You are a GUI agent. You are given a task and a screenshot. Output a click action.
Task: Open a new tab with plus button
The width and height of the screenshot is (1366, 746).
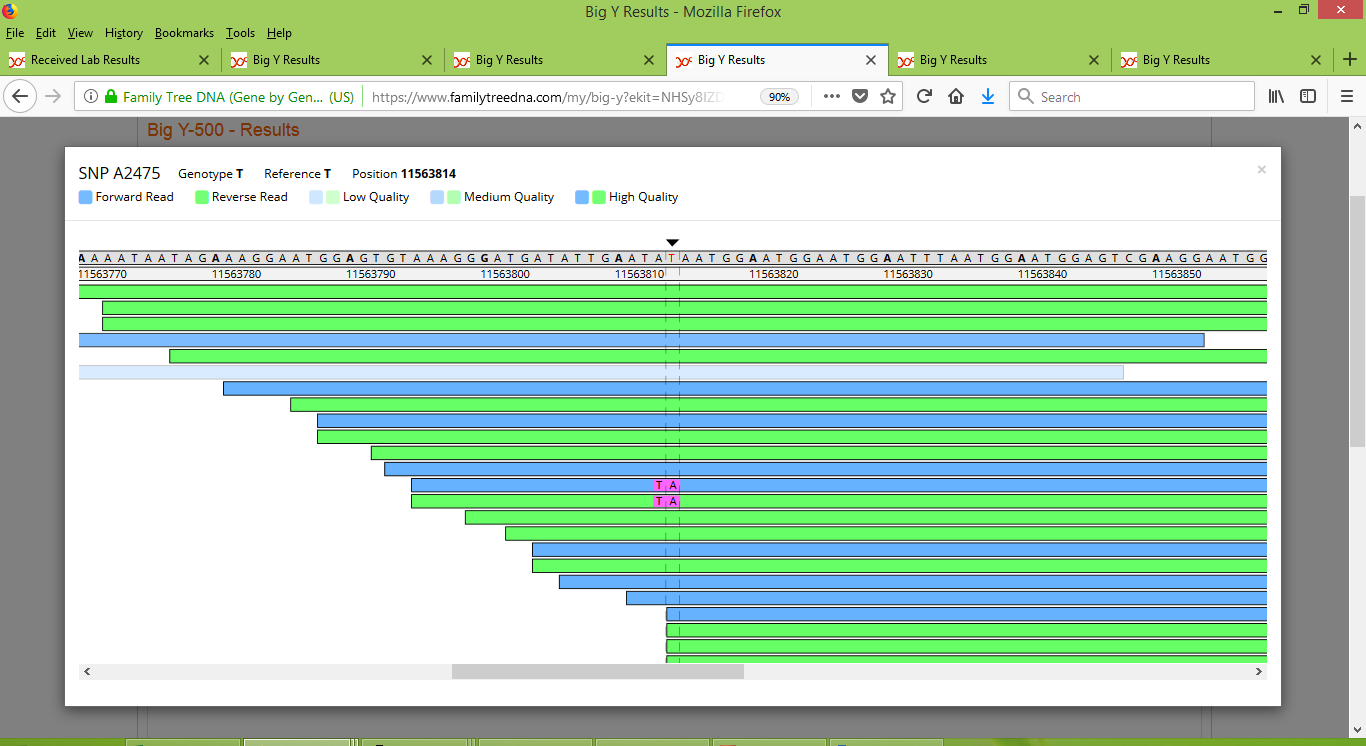1349,60
